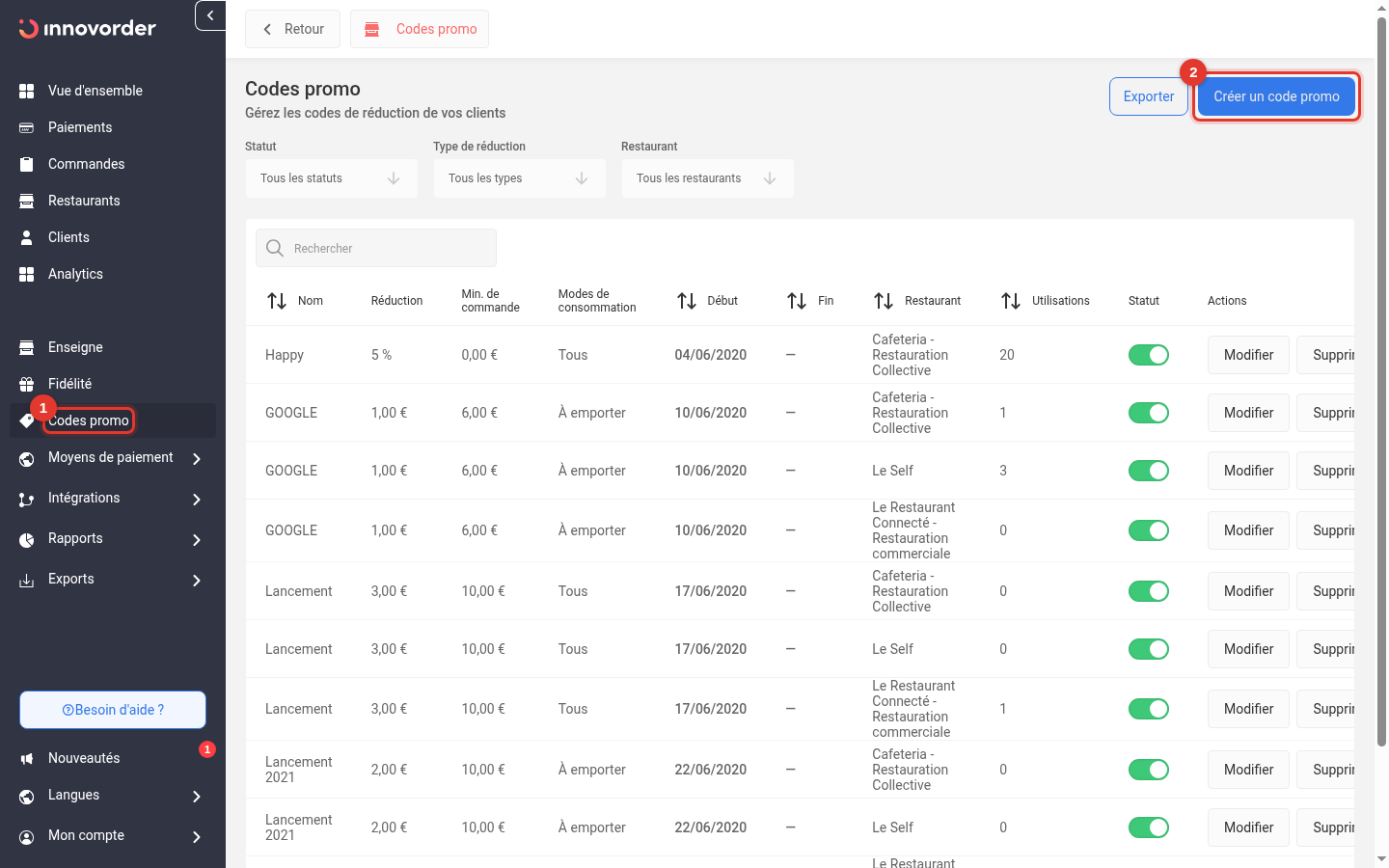Collapse the sidebar with the chevron button
The width and height of the screenshot is (1389, 868).
pos(210,15)
